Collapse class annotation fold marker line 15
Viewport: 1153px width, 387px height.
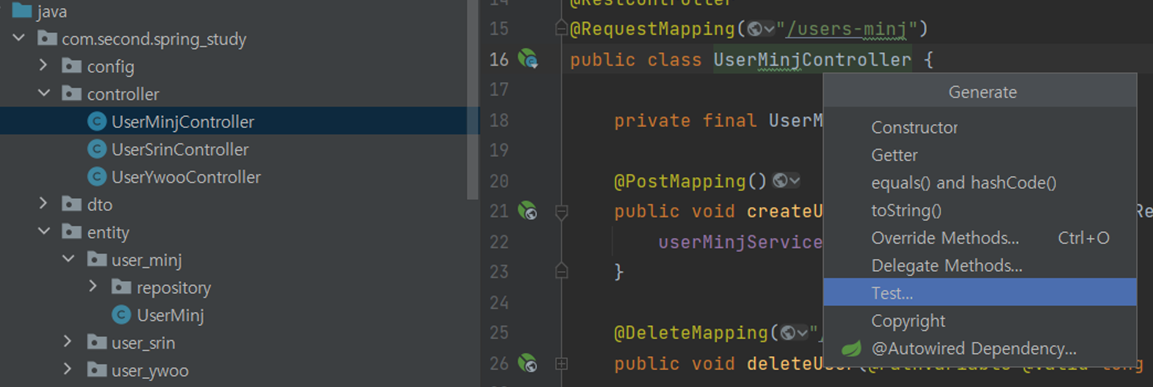pos(562,29)
